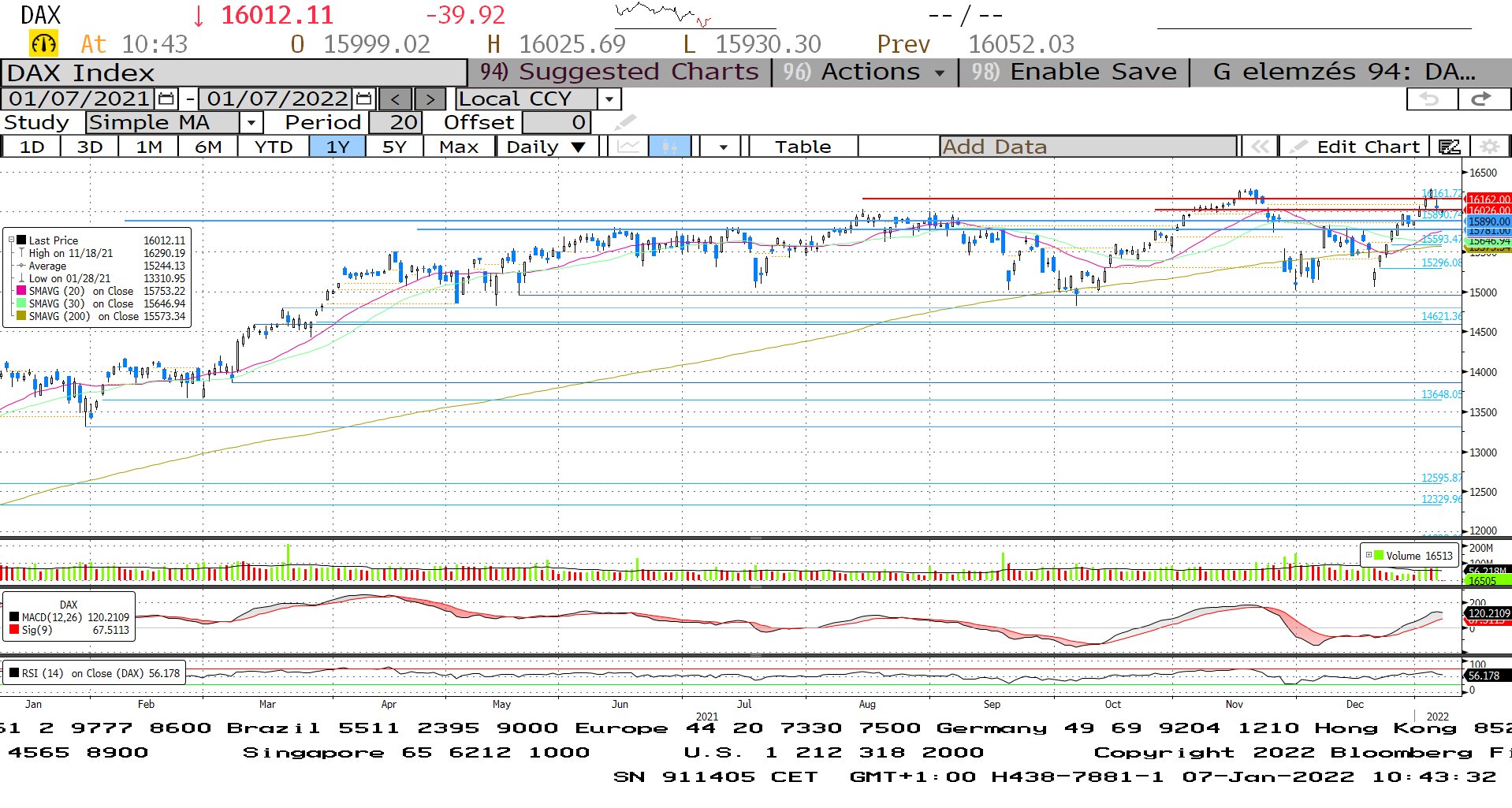Click the end date field 01/07/2022
Viewport: 1512px width, 808px height.
tap(277, 99)
